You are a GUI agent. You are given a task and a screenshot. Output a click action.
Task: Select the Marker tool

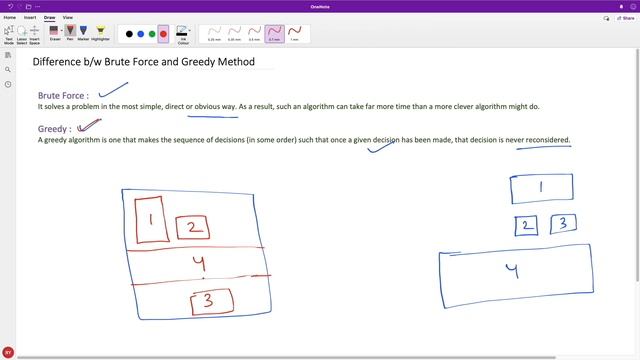click(83, 33)
